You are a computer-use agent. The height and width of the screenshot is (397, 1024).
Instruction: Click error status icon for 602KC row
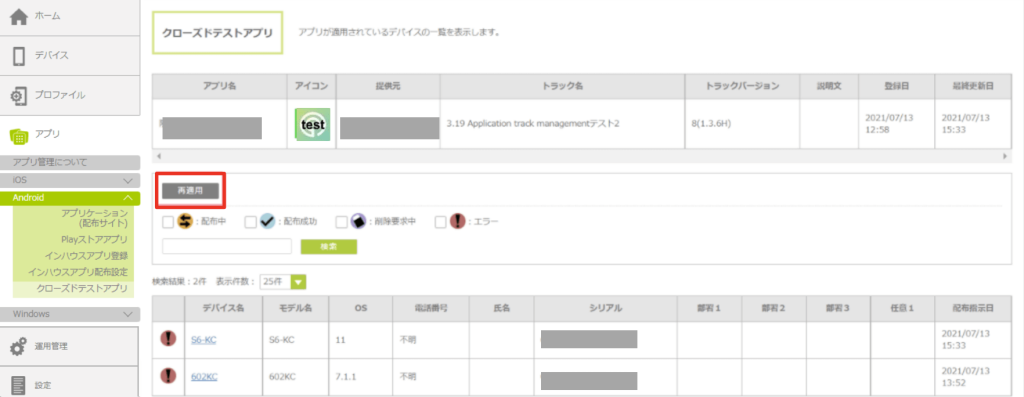(x=168, y=375)
